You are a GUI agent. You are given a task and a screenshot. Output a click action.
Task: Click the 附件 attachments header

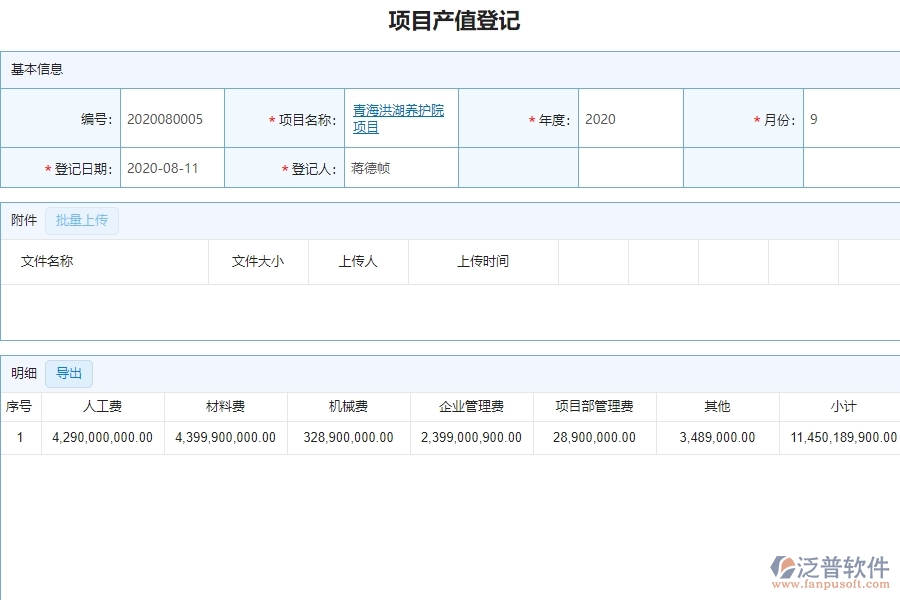pyautogui.click(x=22, y=220)
